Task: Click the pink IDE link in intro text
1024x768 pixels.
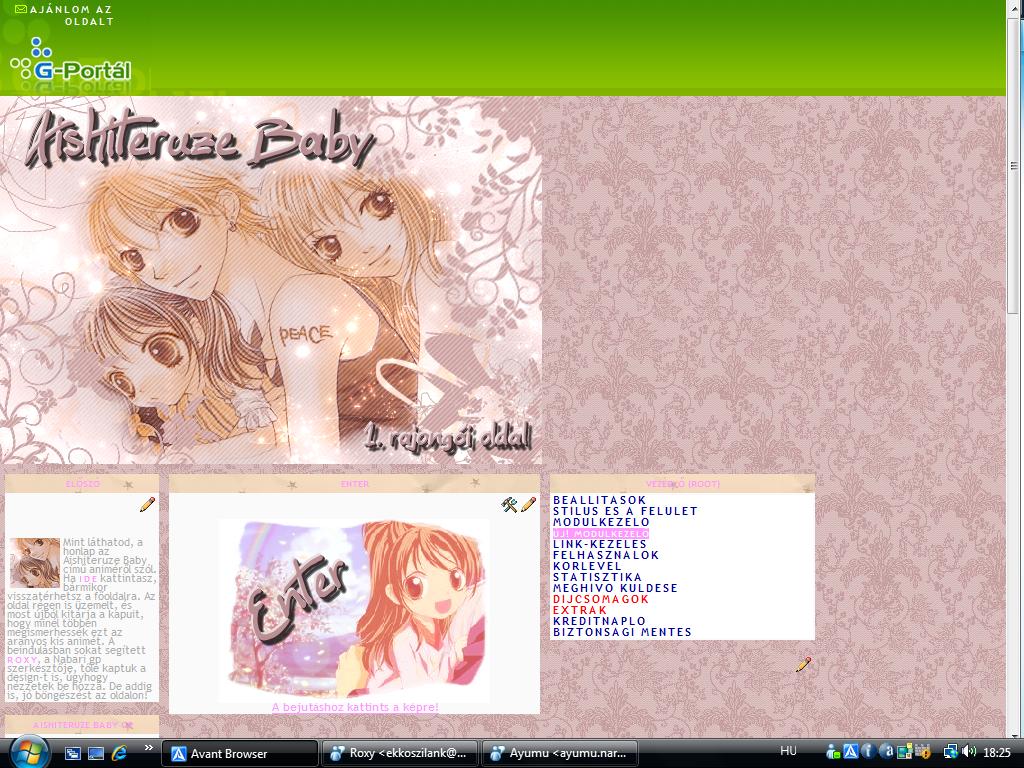Action: [88, 579]
